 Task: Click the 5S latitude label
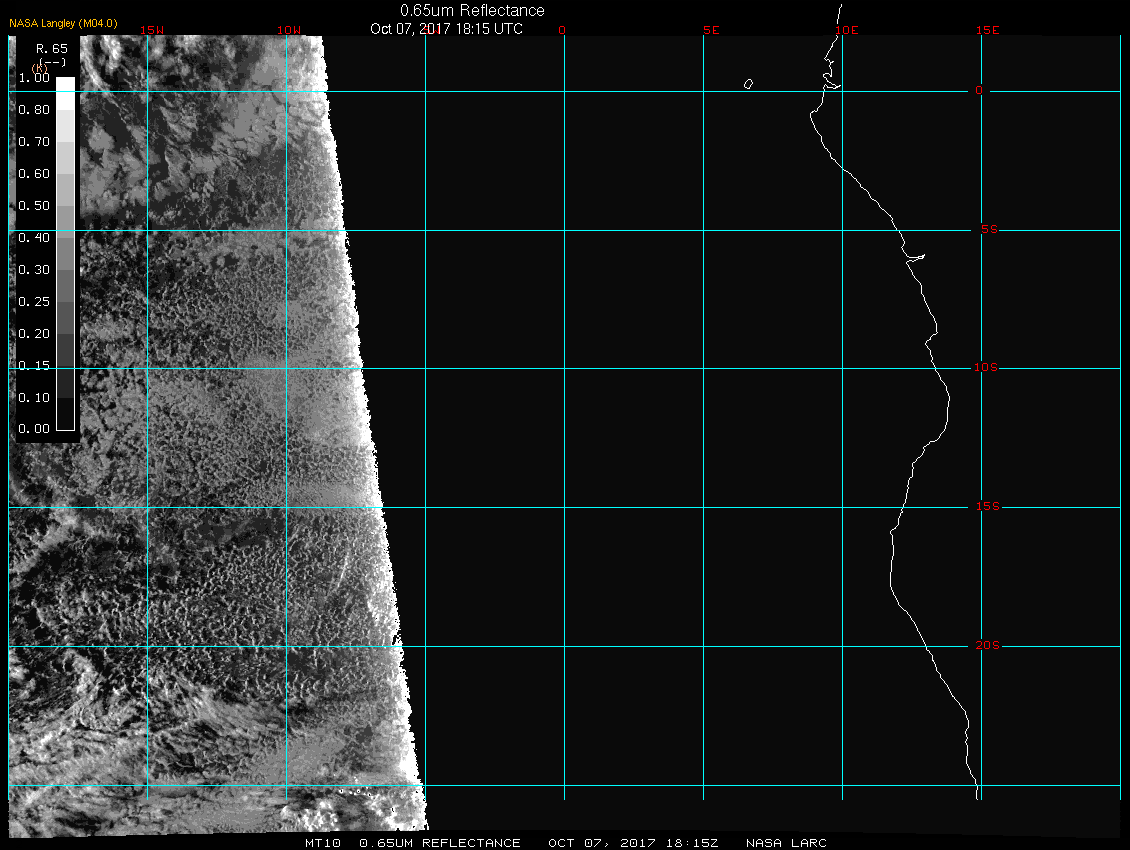click(x=989, y=229)
